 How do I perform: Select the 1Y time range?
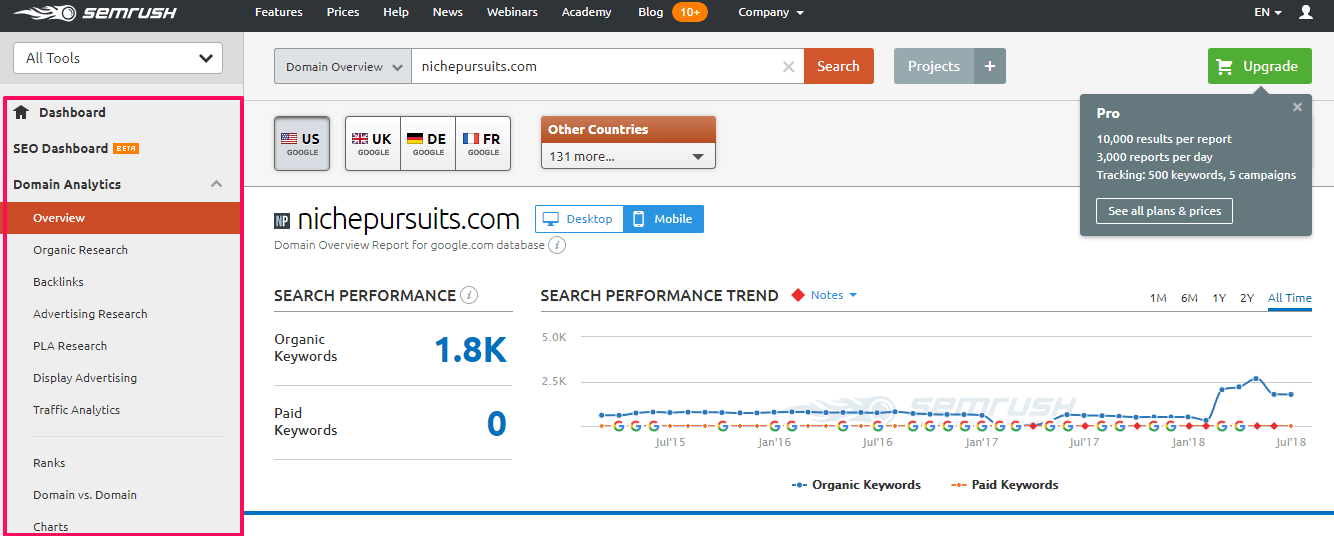(1219, 298)
